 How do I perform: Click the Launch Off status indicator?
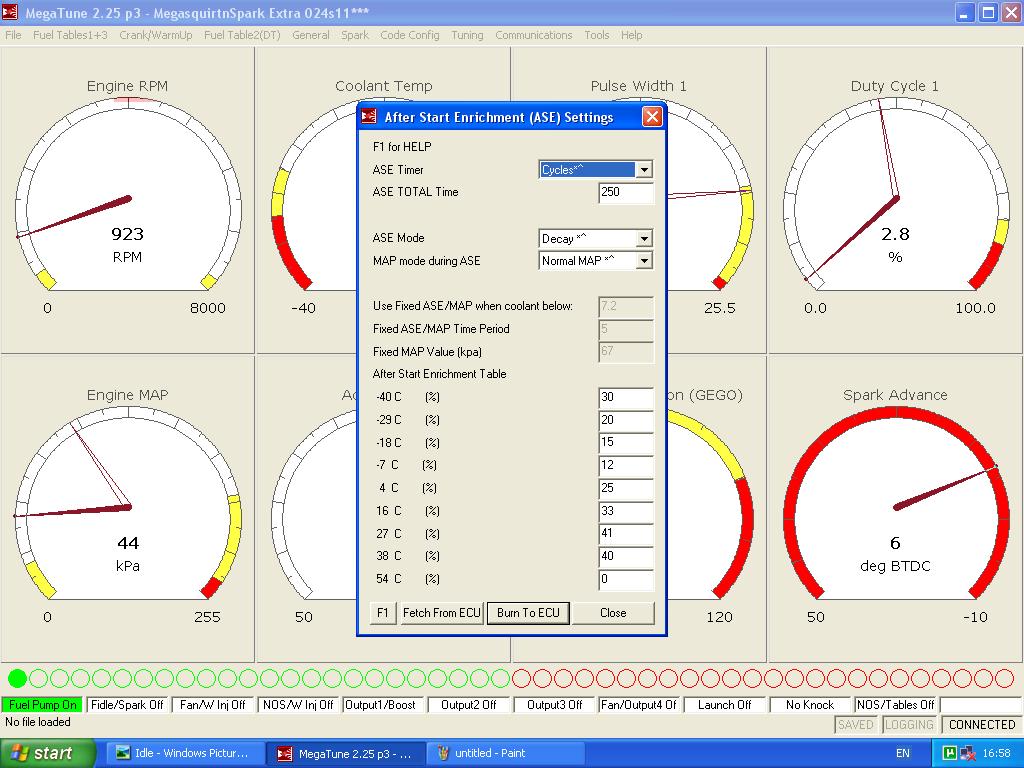[724, 705]
